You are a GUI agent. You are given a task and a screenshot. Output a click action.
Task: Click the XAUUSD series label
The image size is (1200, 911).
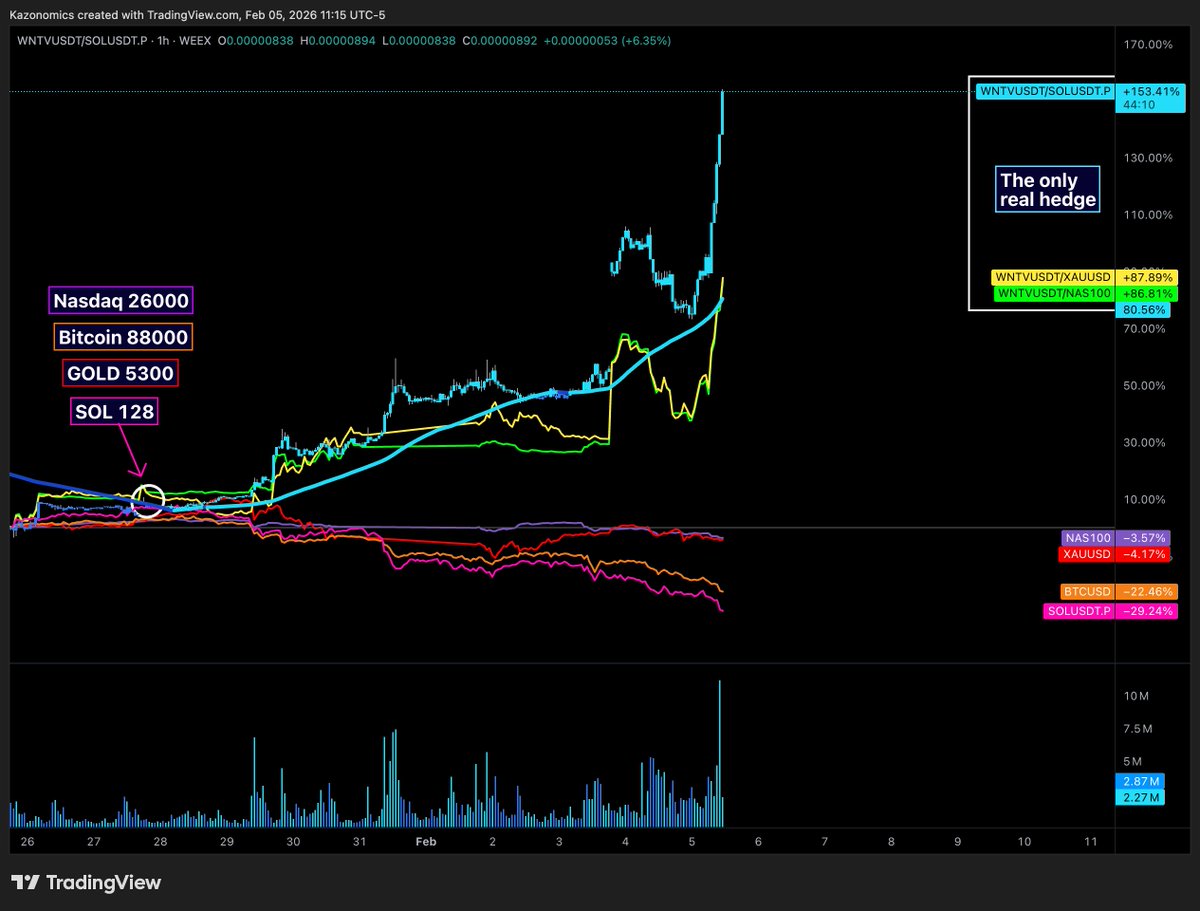click(1086, 554)
